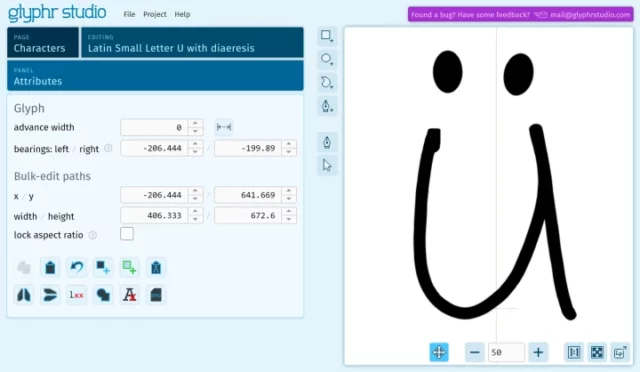Open the File menu
The height and width of the screenshot is (372, 640).
coord(129,14)
